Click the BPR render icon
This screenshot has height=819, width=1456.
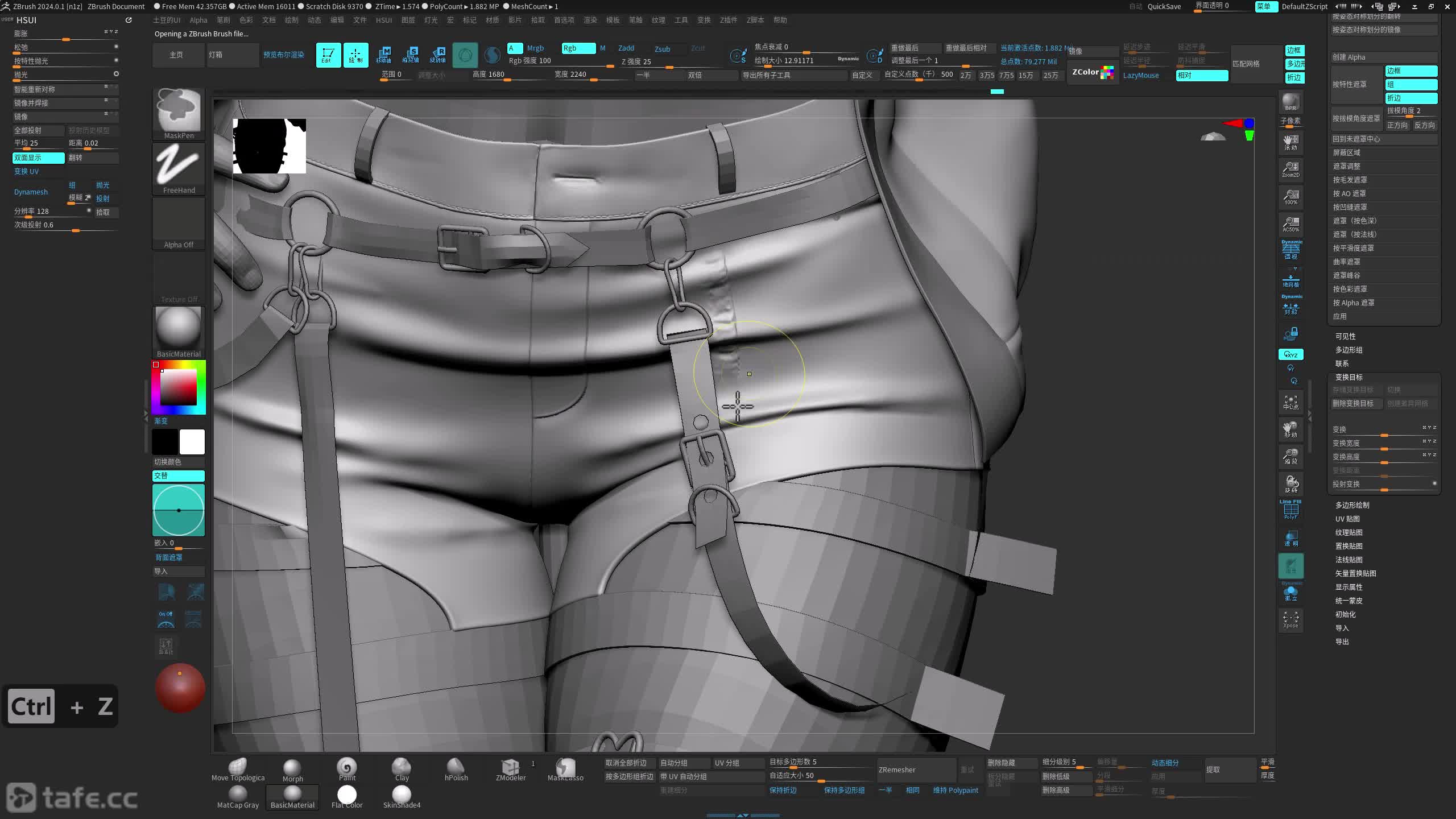coord(1290,102)
